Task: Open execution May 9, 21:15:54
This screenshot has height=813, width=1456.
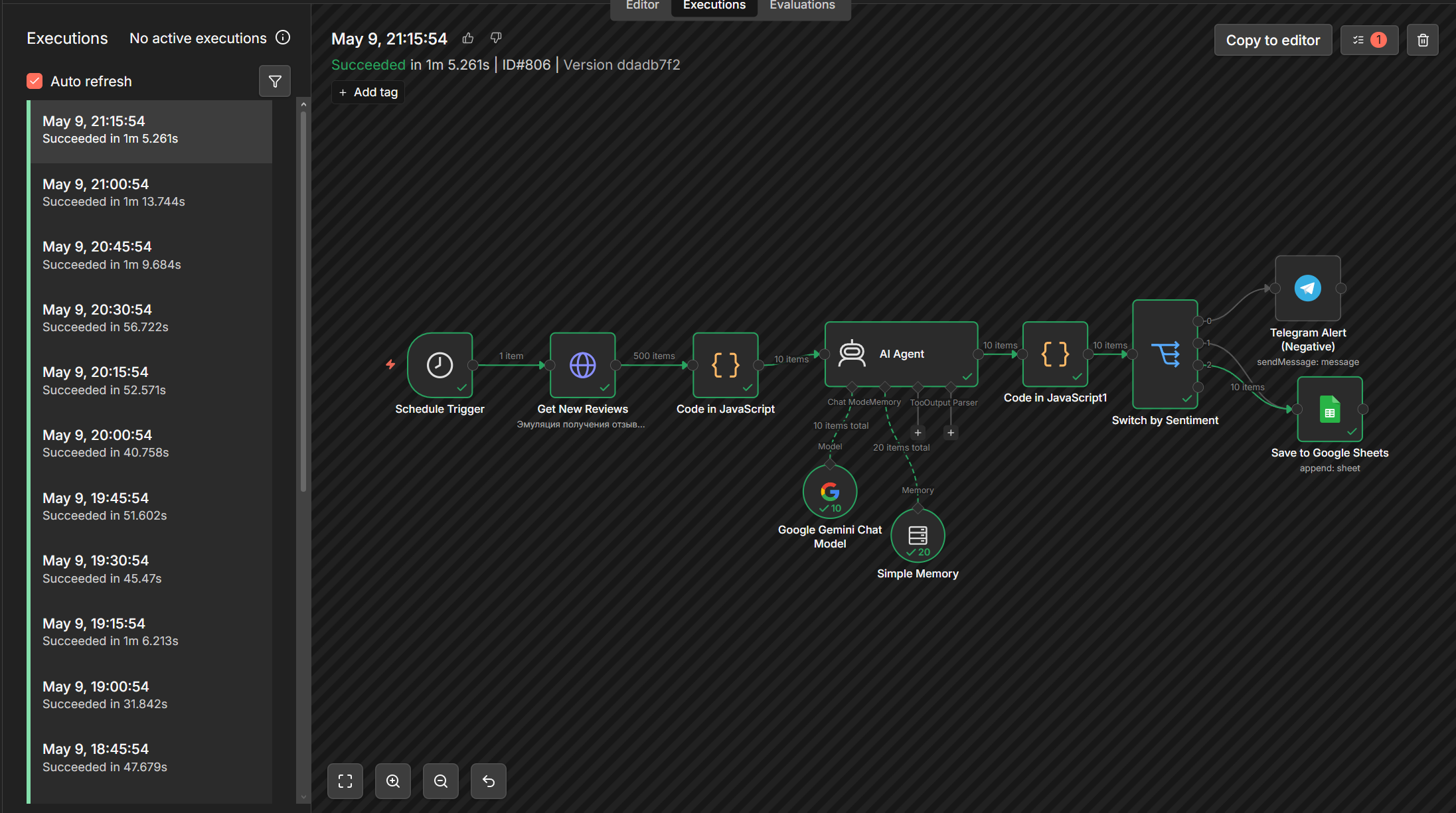Action: coord(150,131)
